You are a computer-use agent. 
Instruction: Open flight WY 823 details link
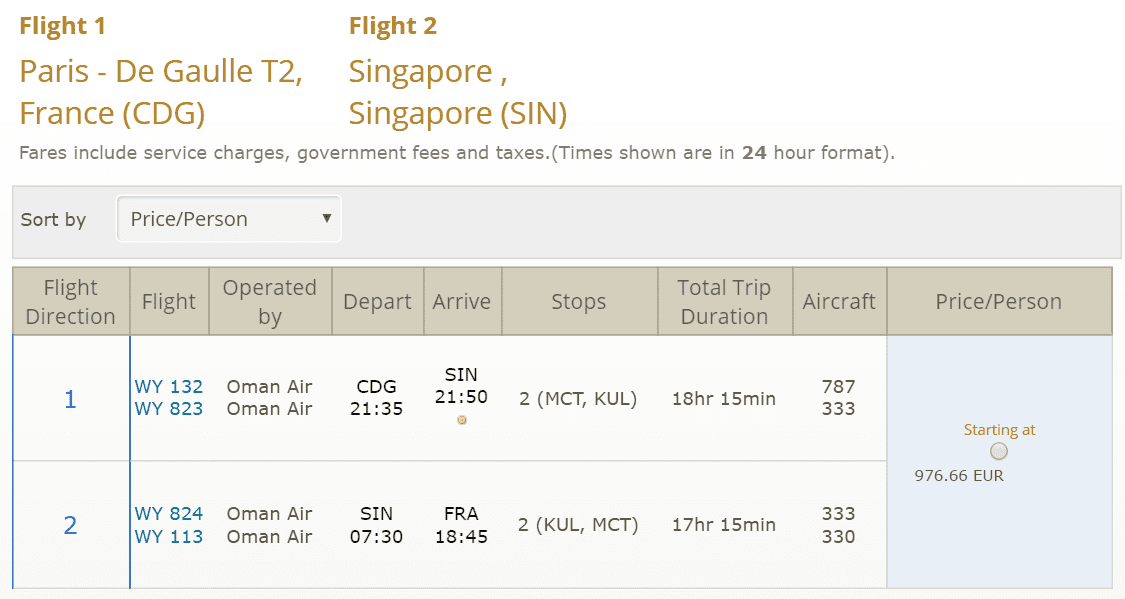[169, 409]
